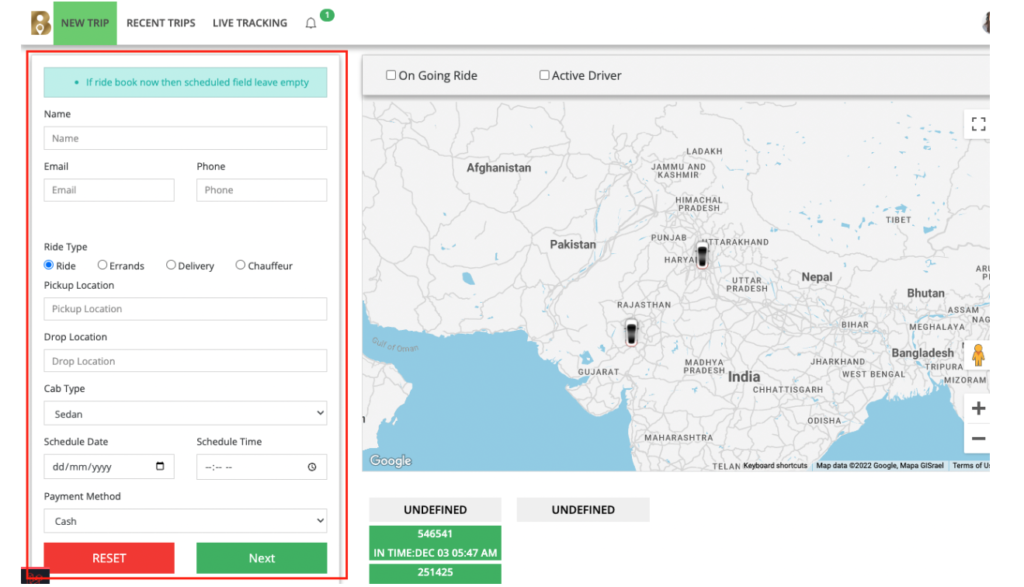Open the Schedule Time clock picker

(312, 467)
